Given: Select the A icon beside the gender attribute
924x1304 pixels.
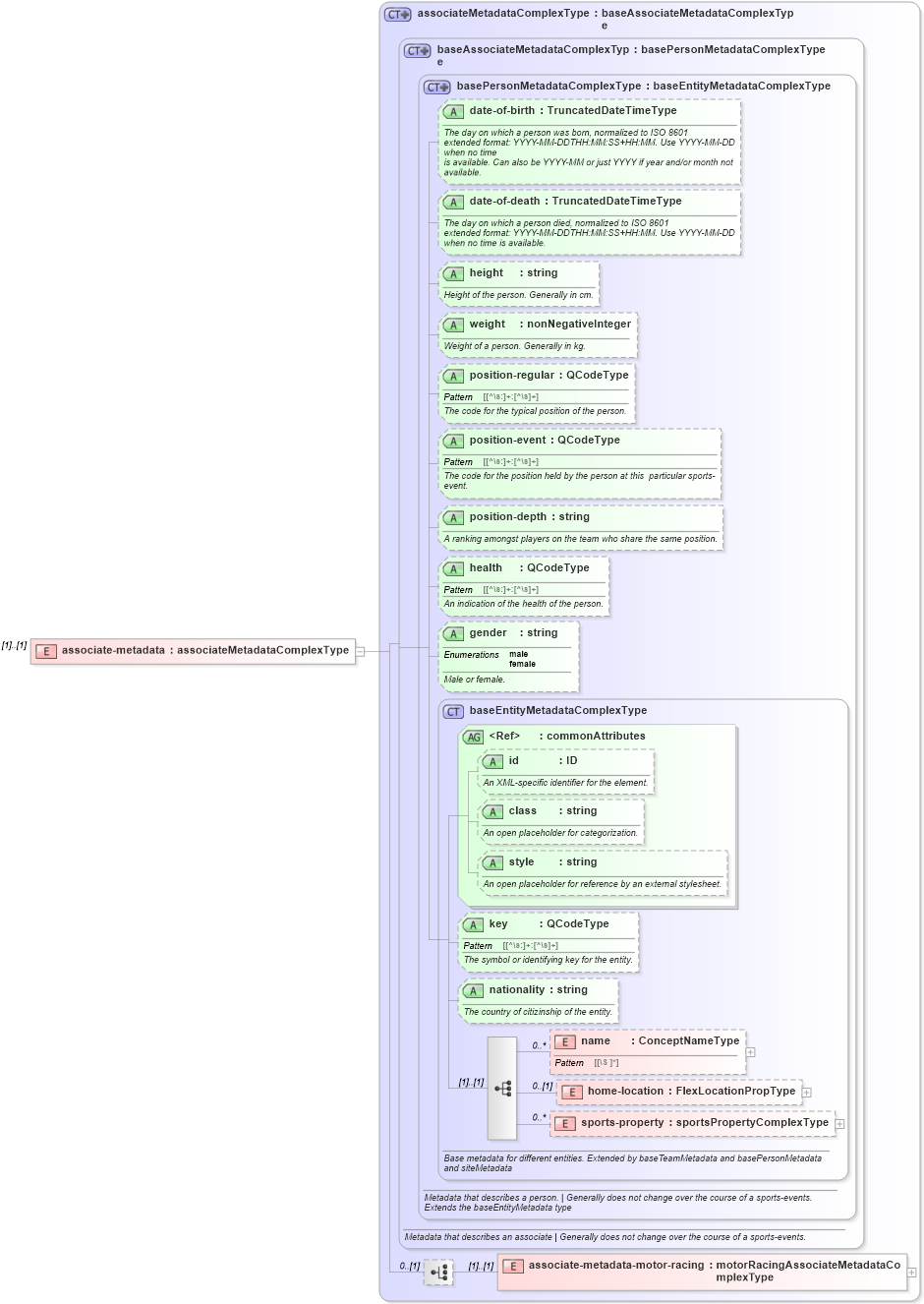Looking at the screenshot, I should [x=453, y=633].
